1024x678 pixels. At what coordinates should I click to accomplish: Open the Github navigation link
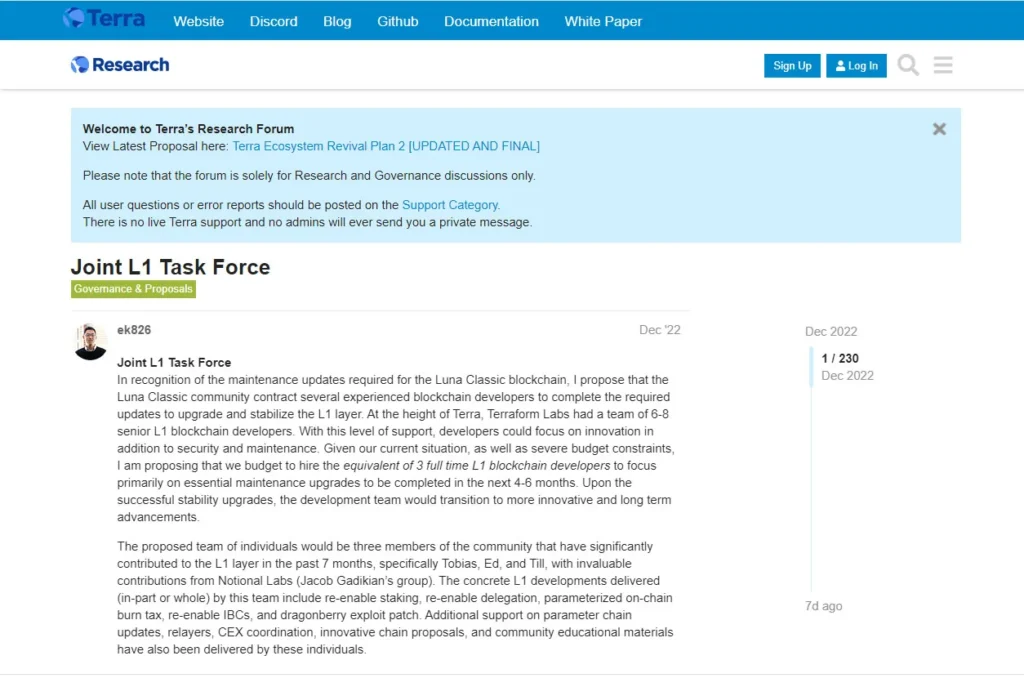tap(398, 22)
